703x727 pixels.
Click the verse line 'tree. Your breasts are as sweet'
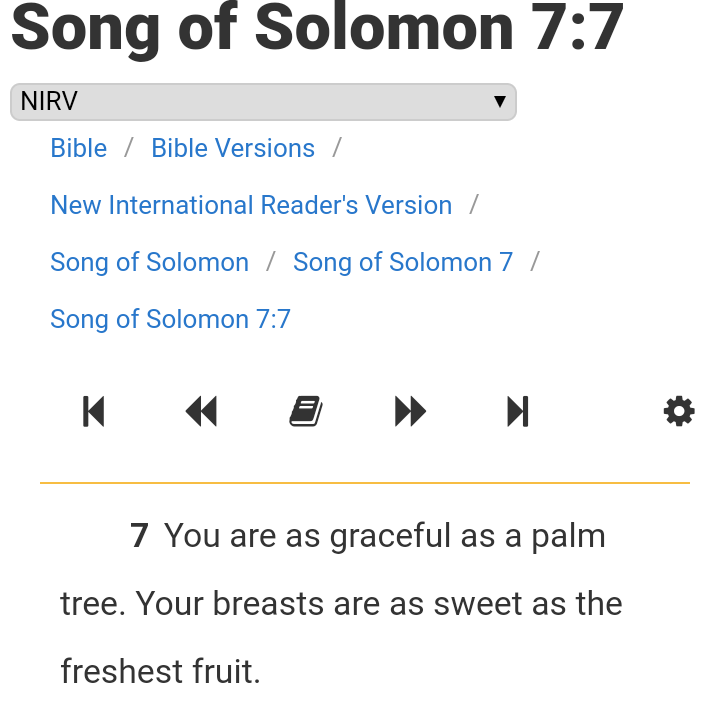tap(341, 604)
